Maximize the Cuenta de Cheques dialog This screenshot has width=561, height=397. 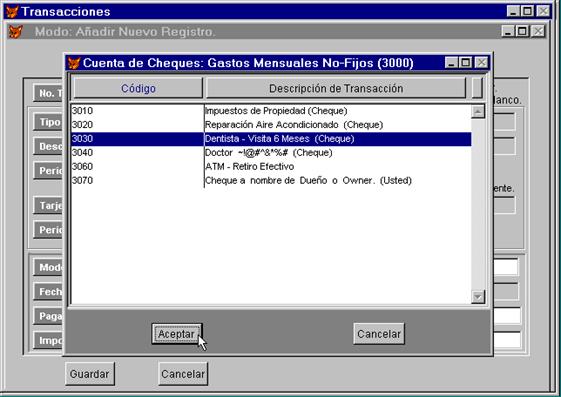click(466, 63)
